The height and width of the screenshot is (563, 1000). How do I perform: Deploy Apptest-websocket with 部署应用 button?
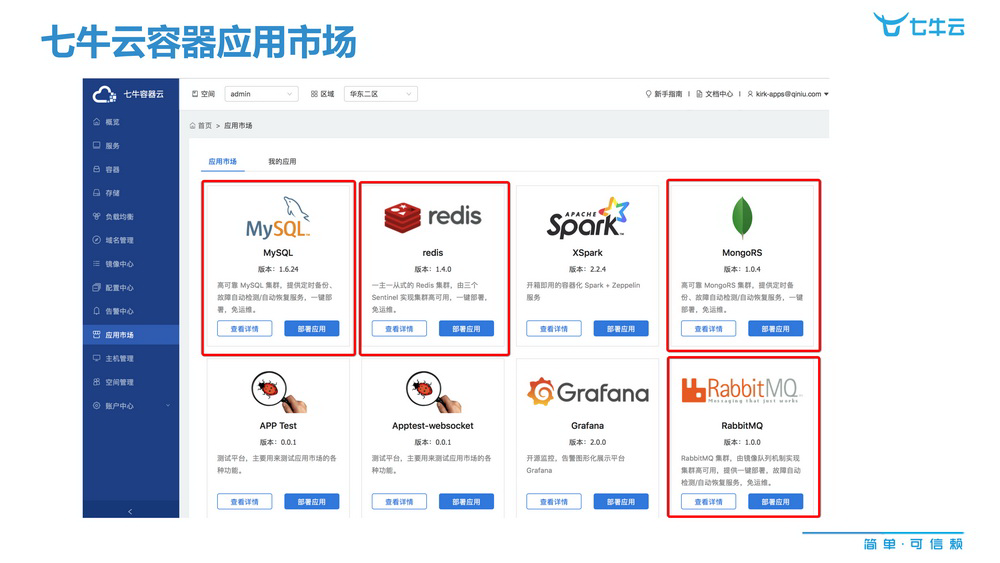point(466,502)
